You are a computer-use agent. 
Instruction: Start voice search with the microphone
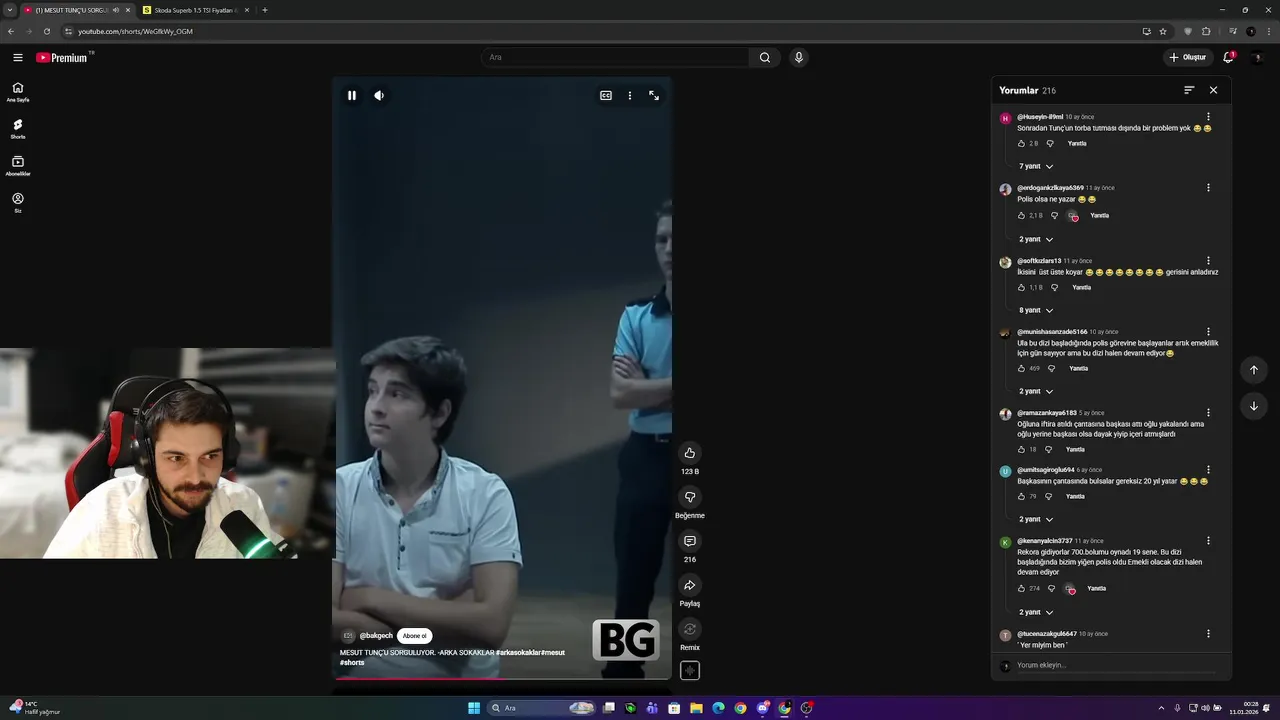click(x=798, y=57)
